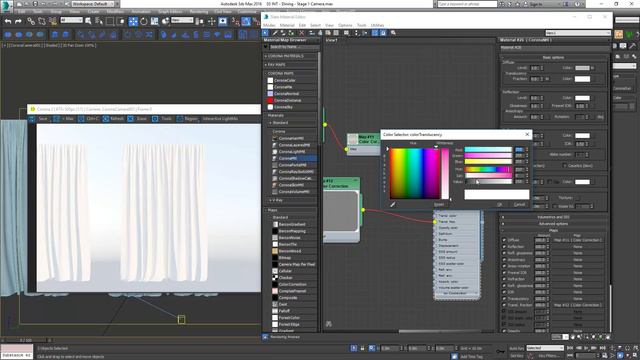This screenshot has height=360, width=640.
Task: Click the rectangular selection region icon
Action: click(110, 21)
